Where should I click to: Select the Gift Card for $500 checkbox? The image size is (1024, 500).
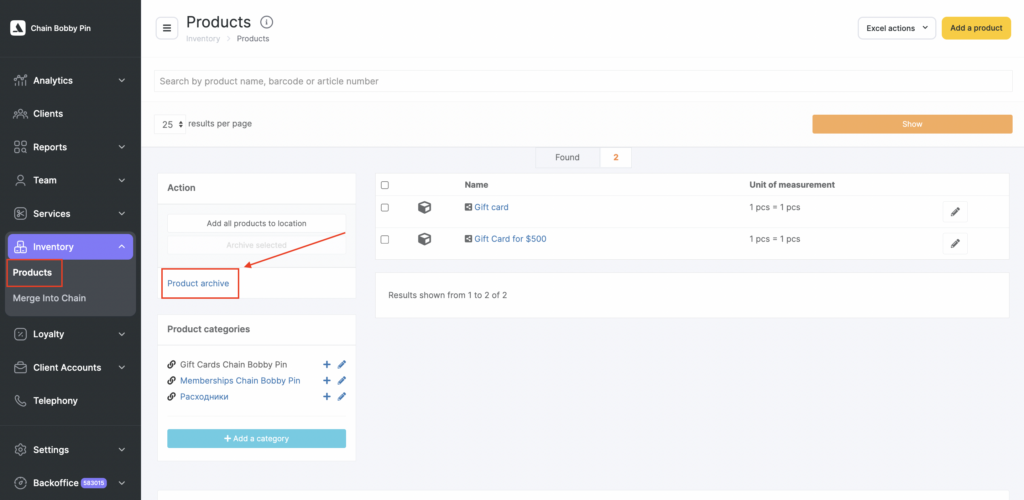click(385, 239)
